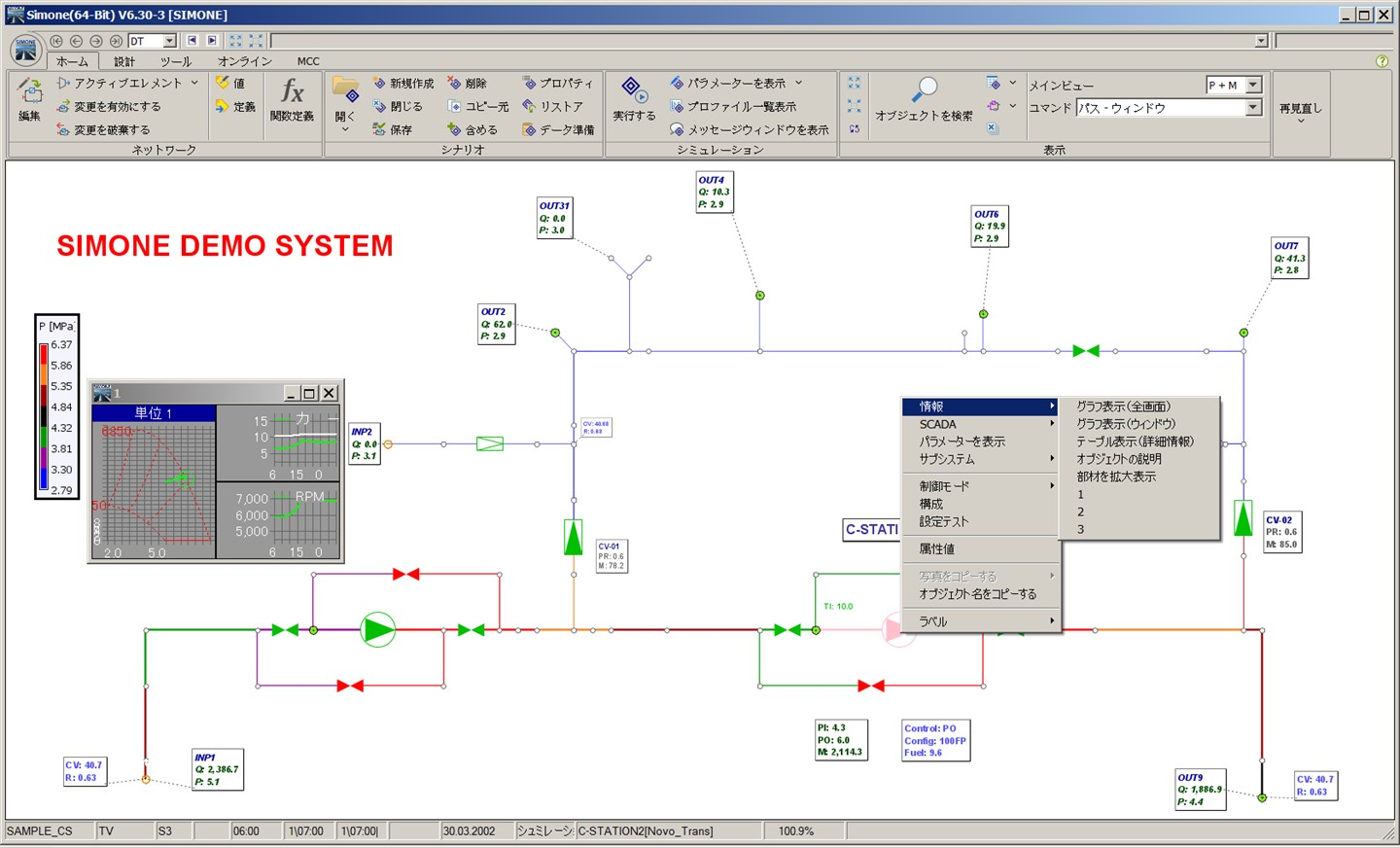Select グラフ表示(全画面) submenu item
The height and width of the screenshot is (848, 1400).
[1138, 406]
